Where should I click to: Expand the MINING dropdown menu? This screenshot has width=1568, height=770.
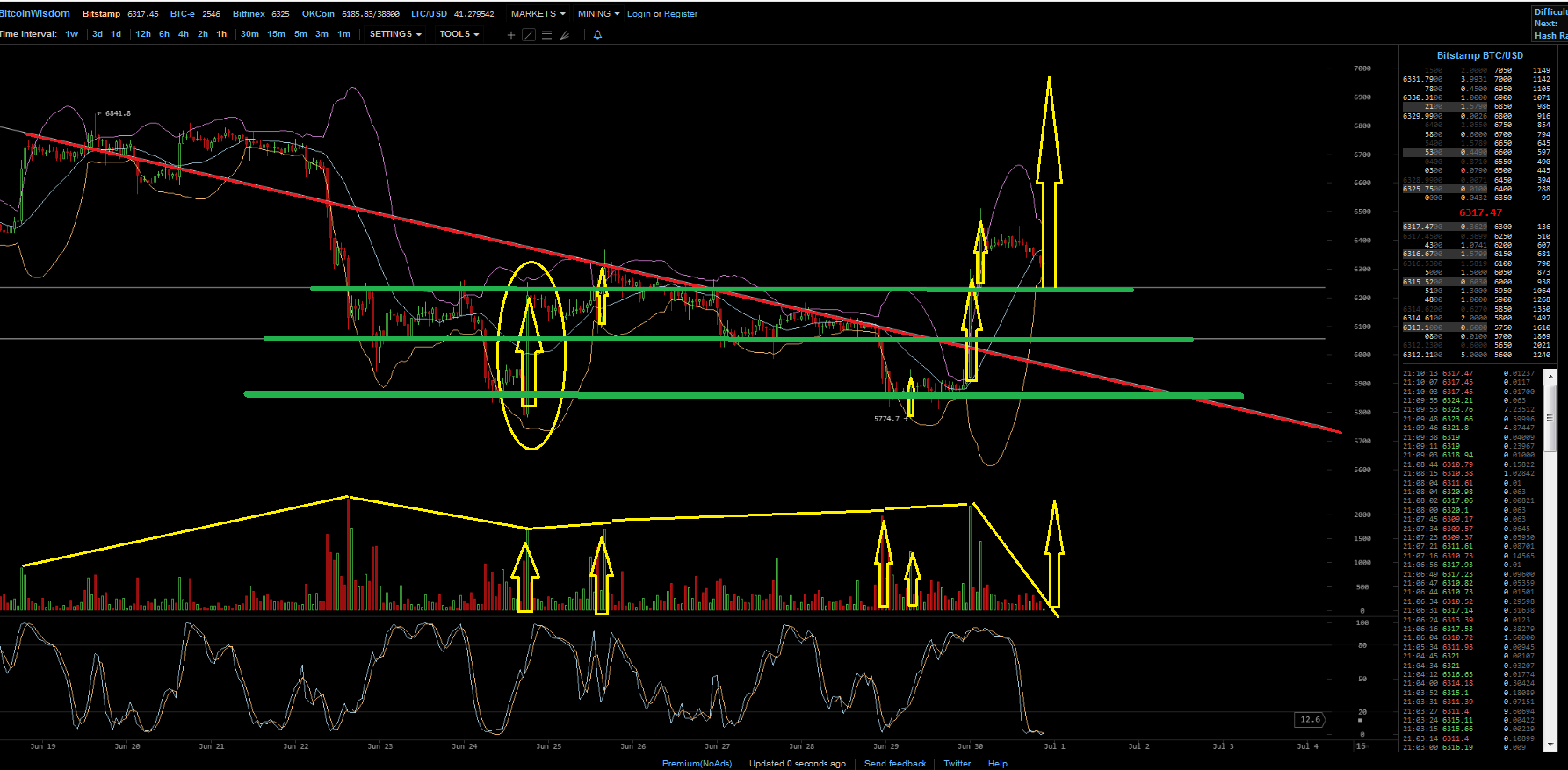(x=598, y=14)
